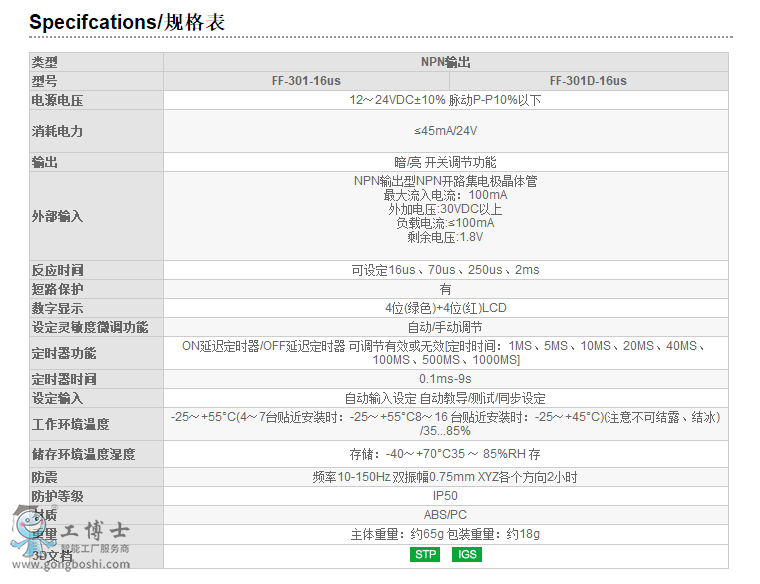Click the 0.1ms-9s timer value cell
760x584 pixels.
point(446,379)
